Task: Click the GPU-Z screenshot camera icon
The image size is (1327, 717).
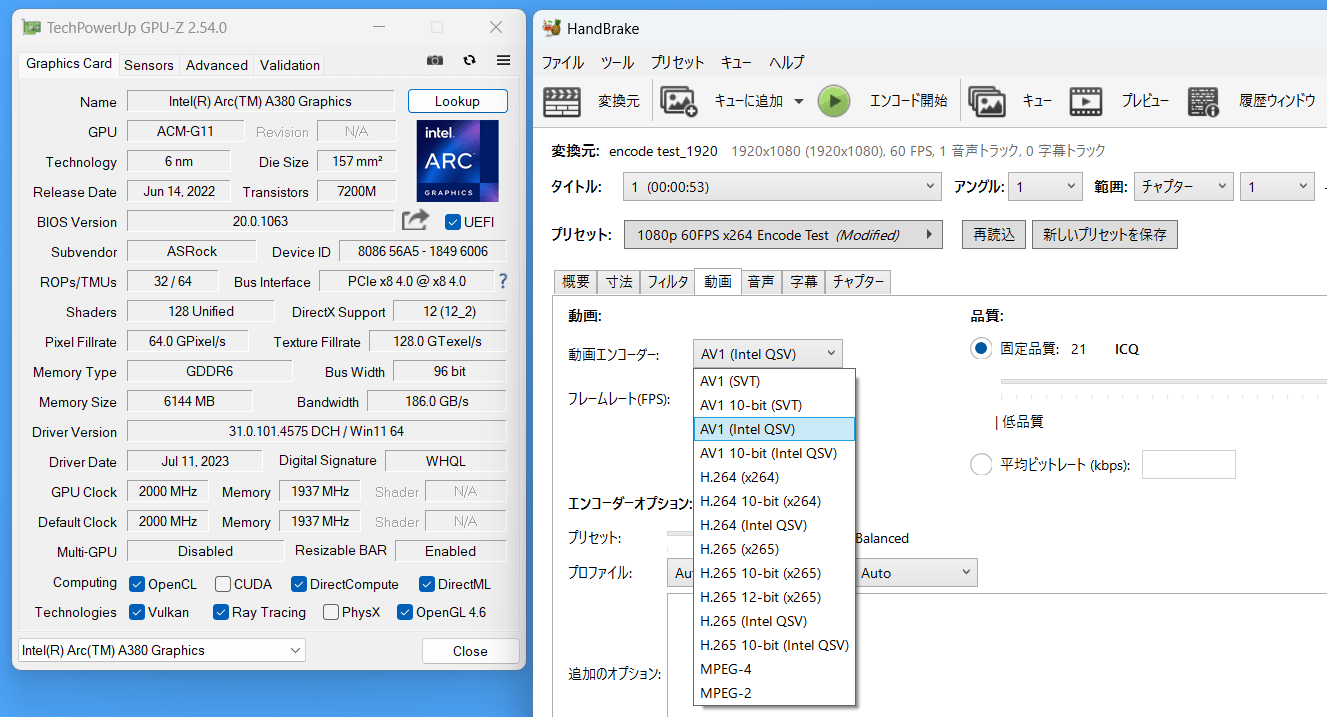Action: [435, 60]
